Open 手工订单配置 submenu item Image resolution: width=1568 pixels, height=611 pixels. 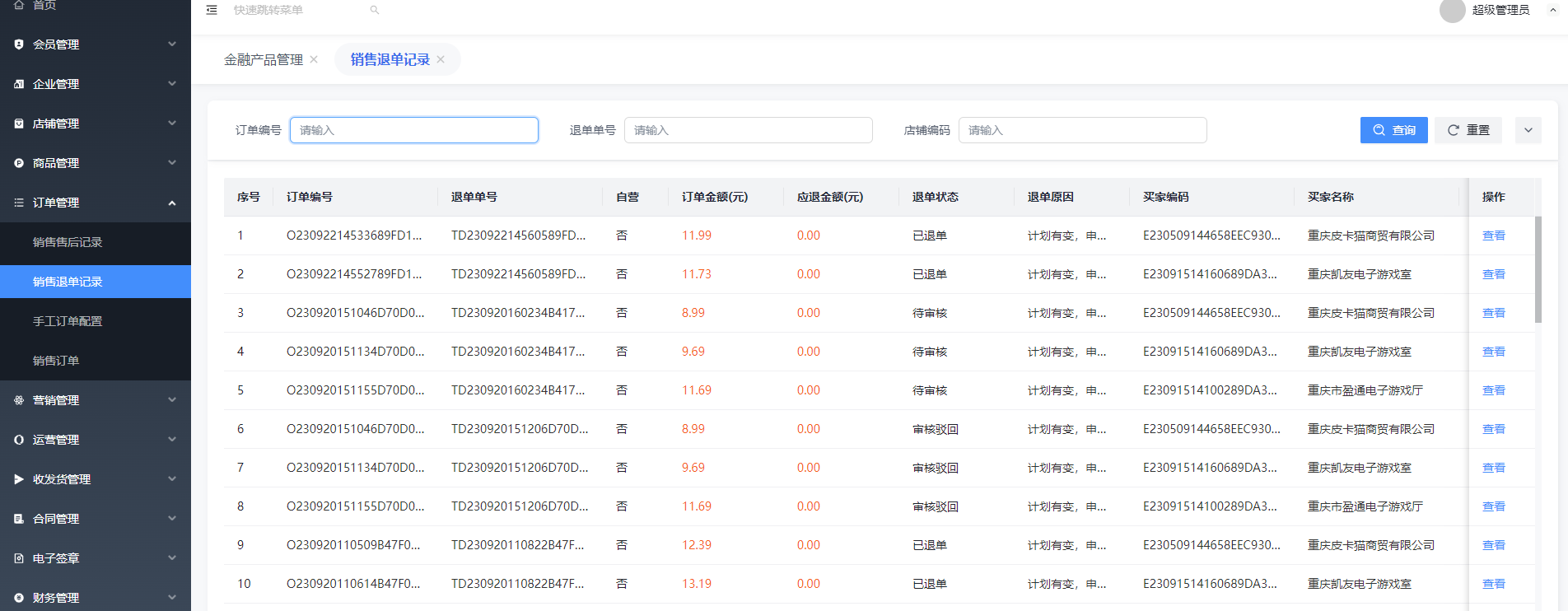click(96, 321)
